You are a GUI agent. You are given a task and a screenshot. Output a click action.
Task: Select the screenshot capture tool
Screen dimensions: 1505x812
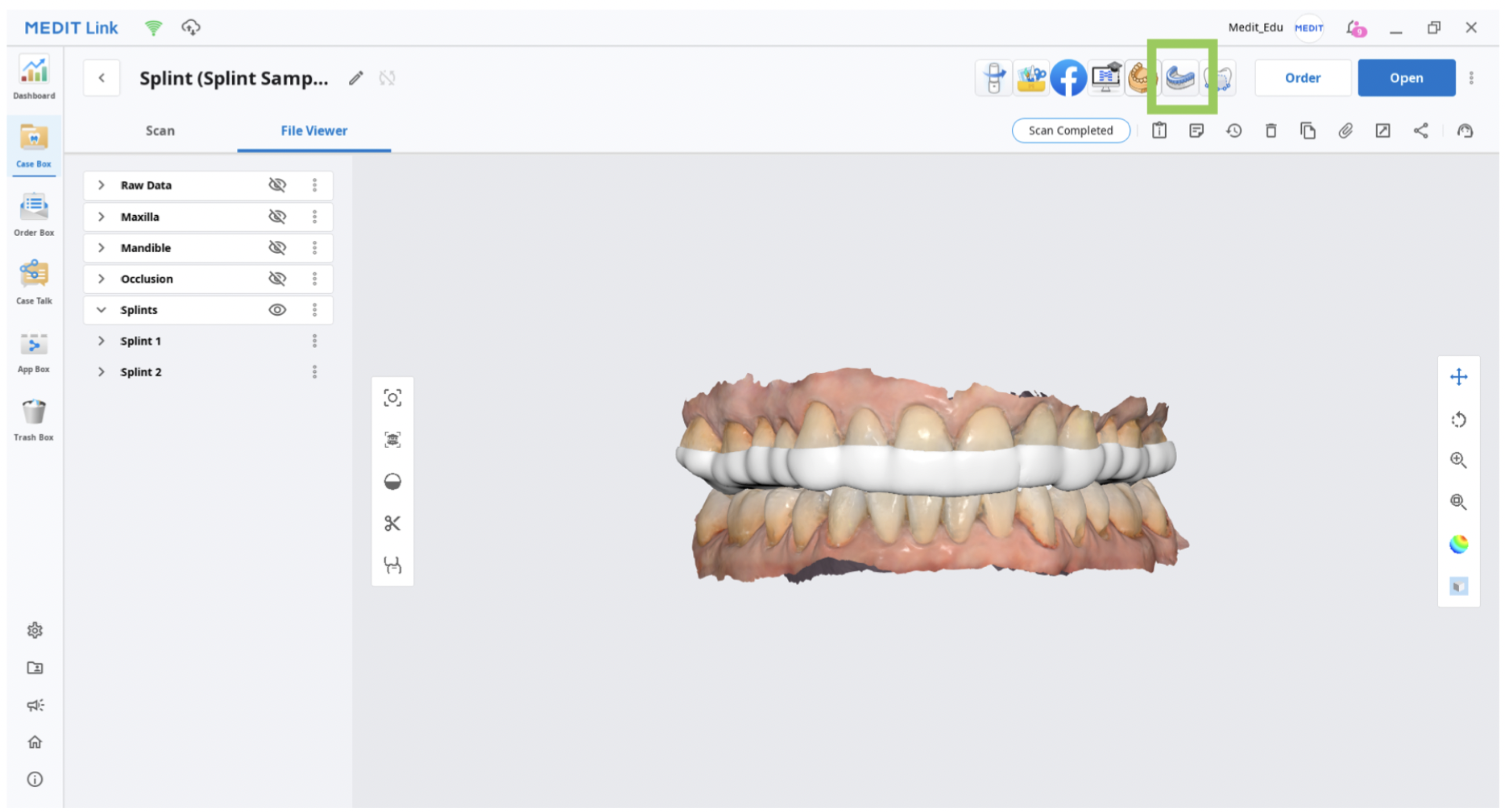click(392, 398)
